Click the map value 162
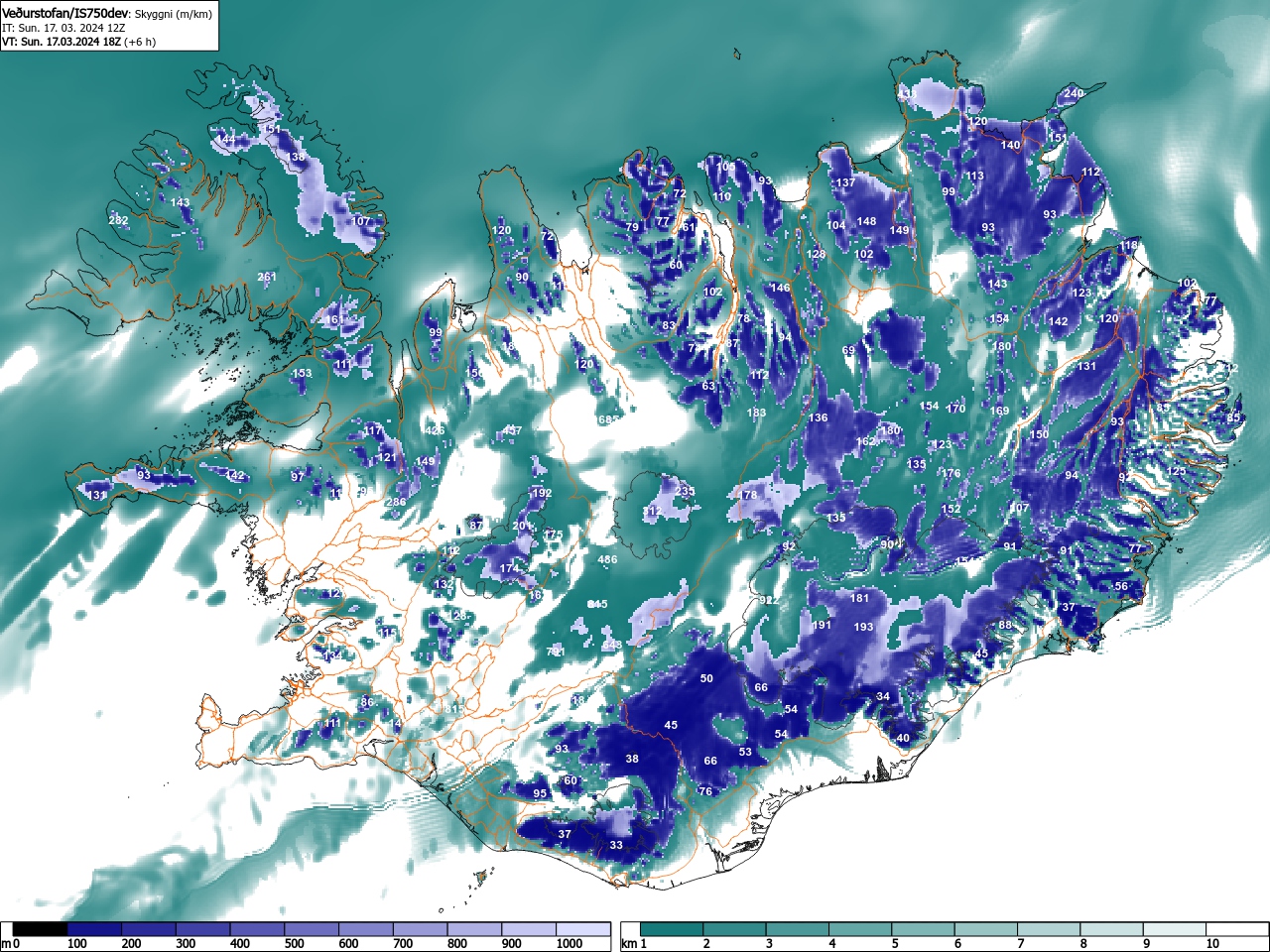 click(865, 442)
